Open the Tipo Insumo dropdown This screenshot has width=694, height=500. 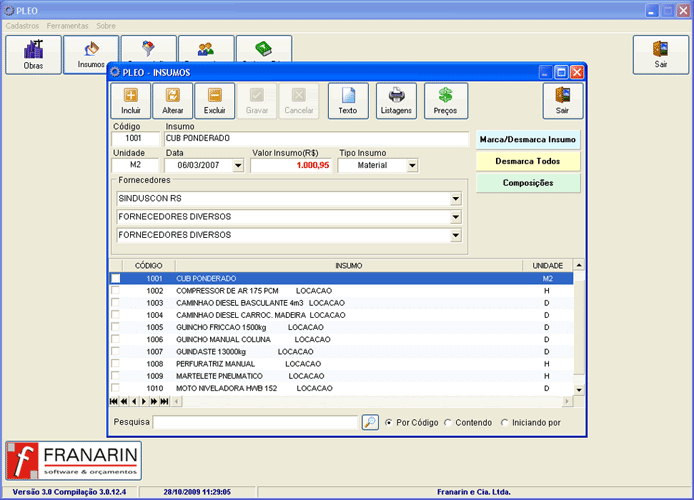coord(412,165)
